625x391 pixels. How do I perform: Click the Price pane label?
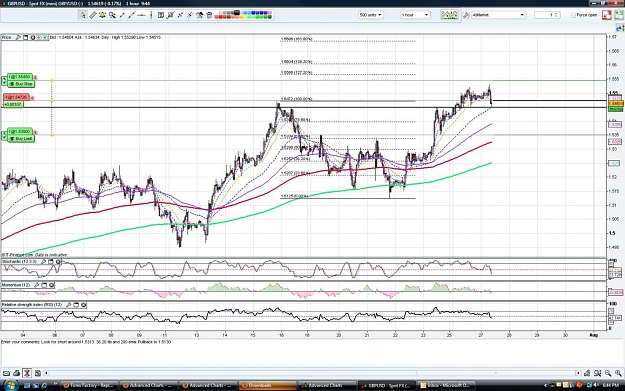click(6, 37)
